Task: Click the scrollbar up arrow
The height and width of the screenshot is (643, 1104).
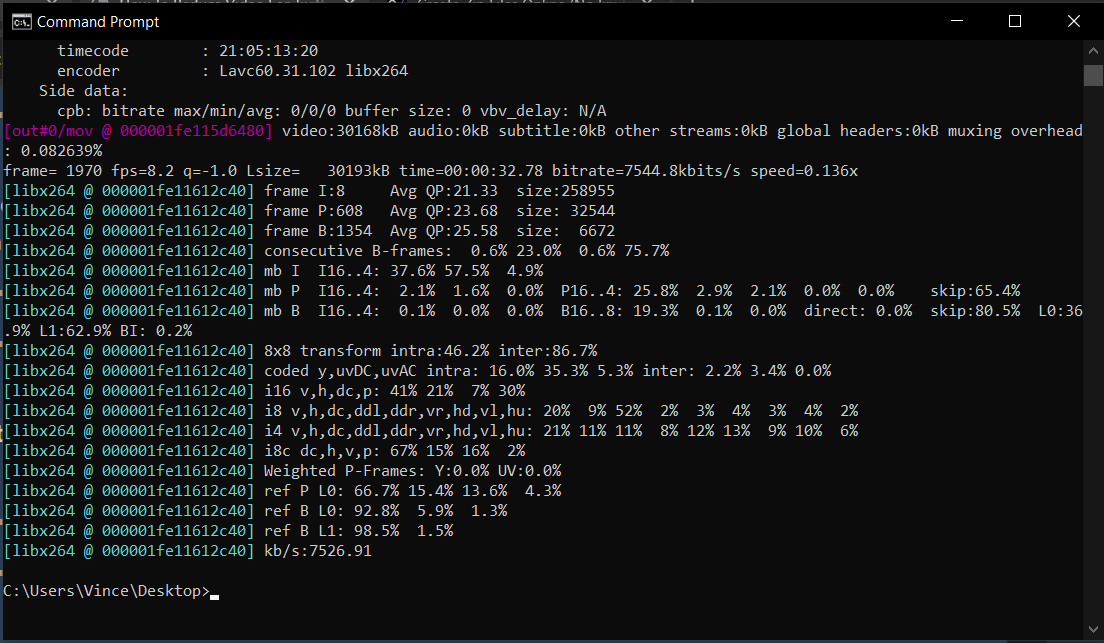Action: pos(1092,49)
